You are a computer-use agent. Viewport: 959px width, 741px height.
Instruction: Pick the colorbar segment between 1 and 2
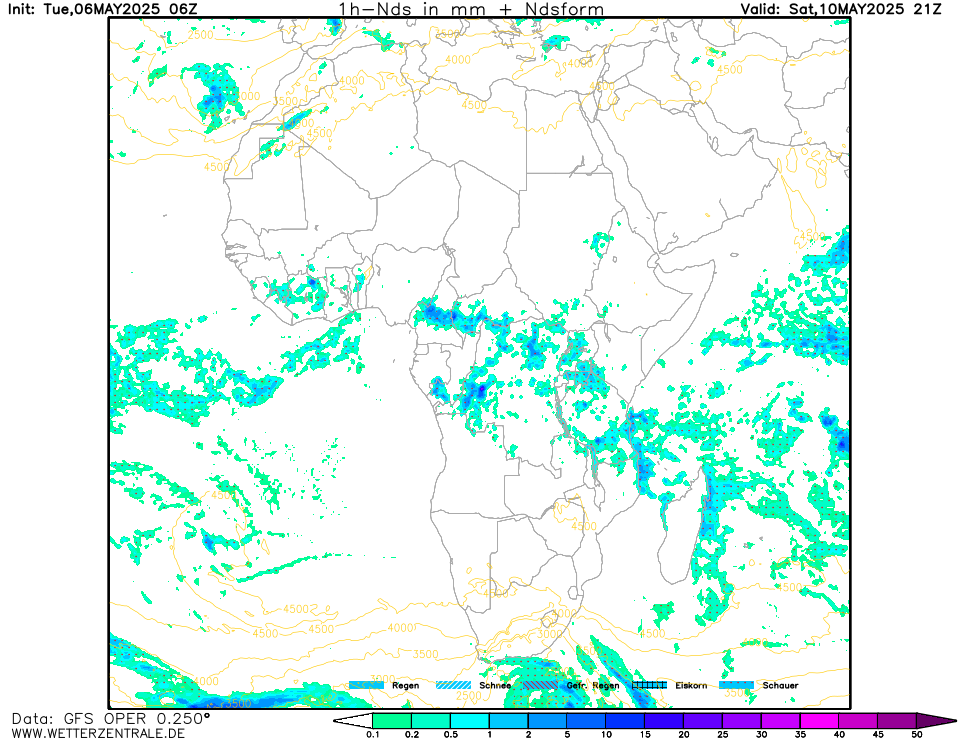(x=508, y=721)
